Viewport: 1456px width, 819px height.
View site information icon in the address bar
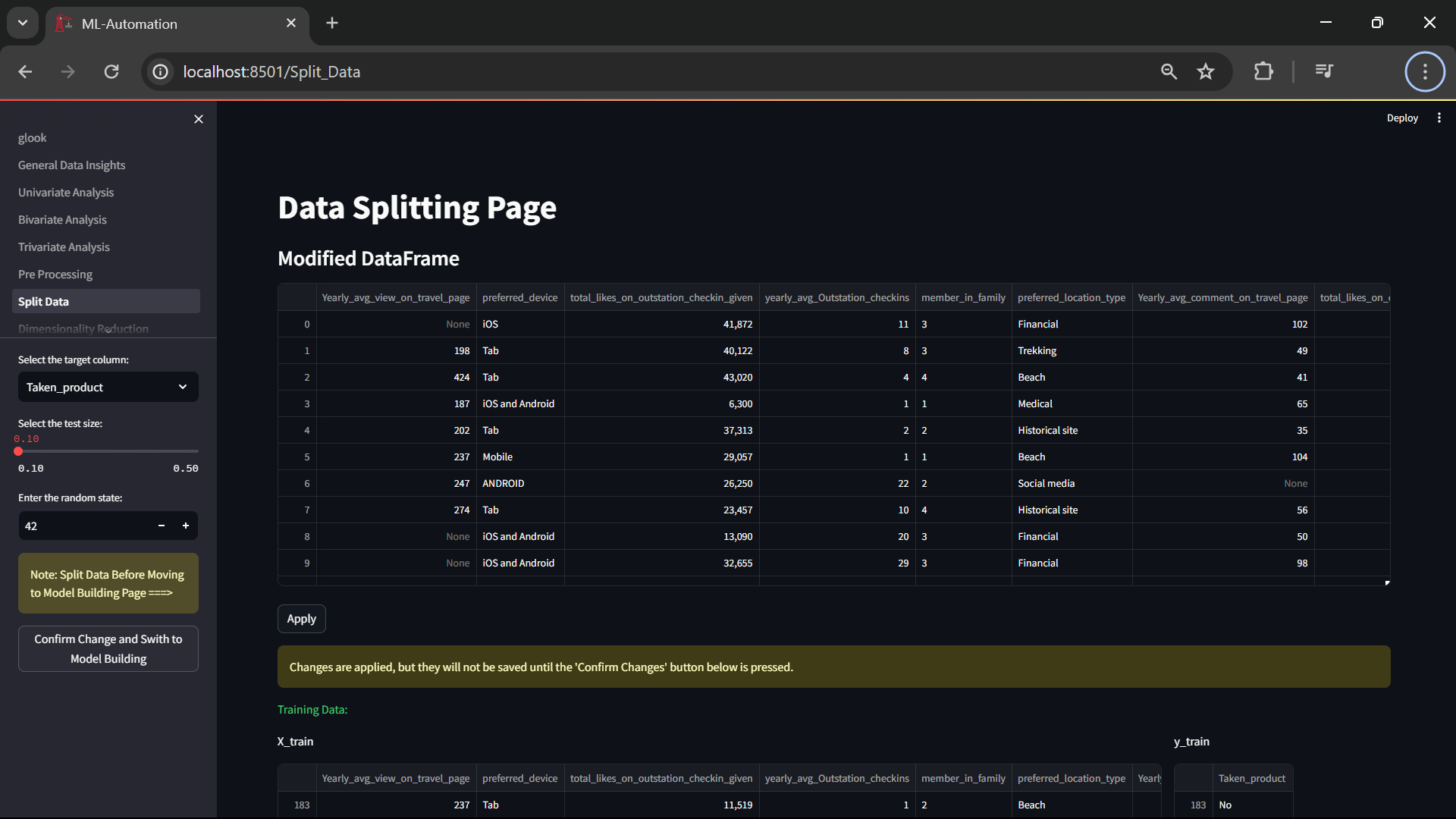161,71
